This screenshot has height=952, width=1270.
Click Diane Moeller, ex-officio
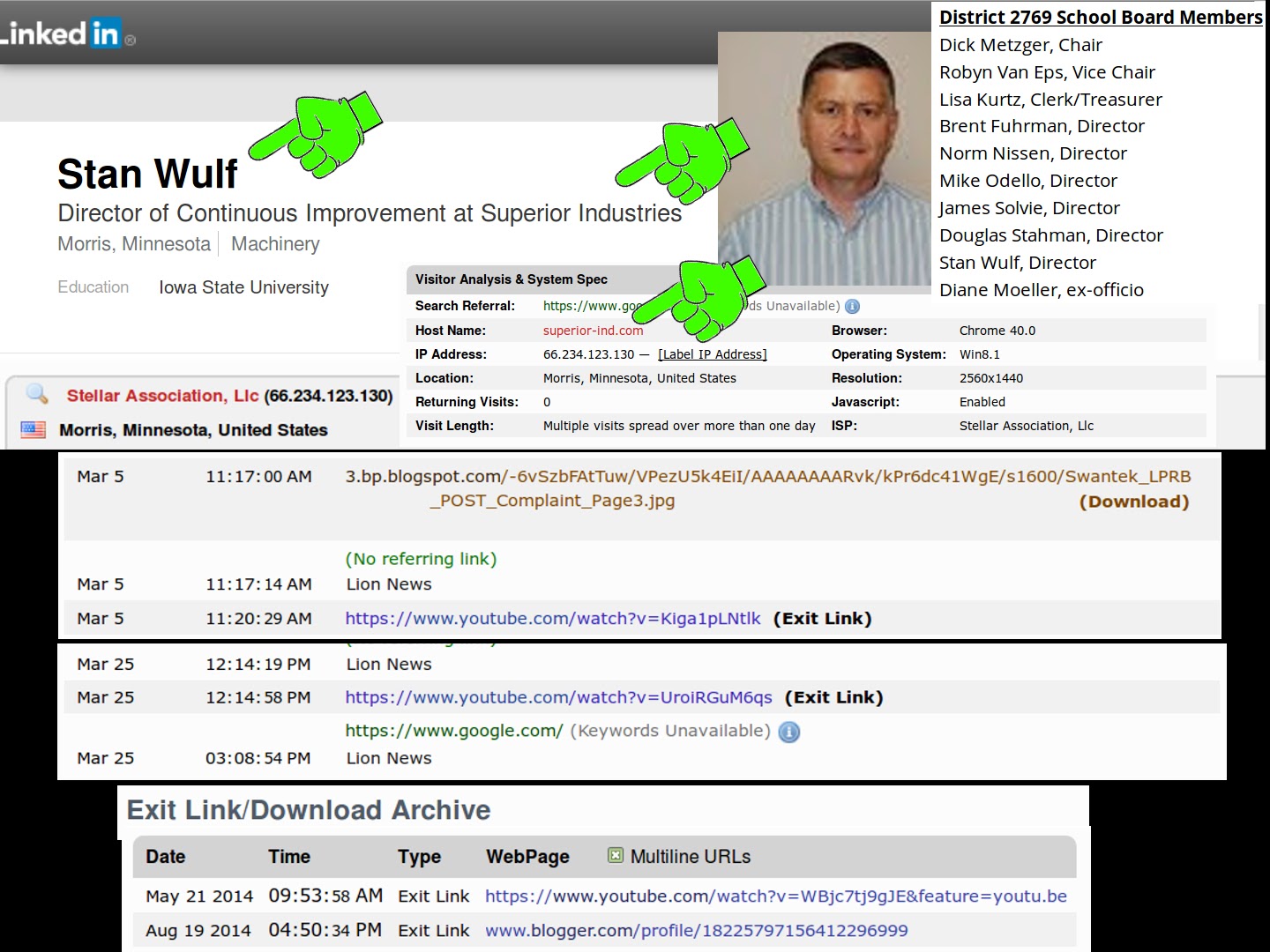pyautogui.click(x=1042, y=290)
